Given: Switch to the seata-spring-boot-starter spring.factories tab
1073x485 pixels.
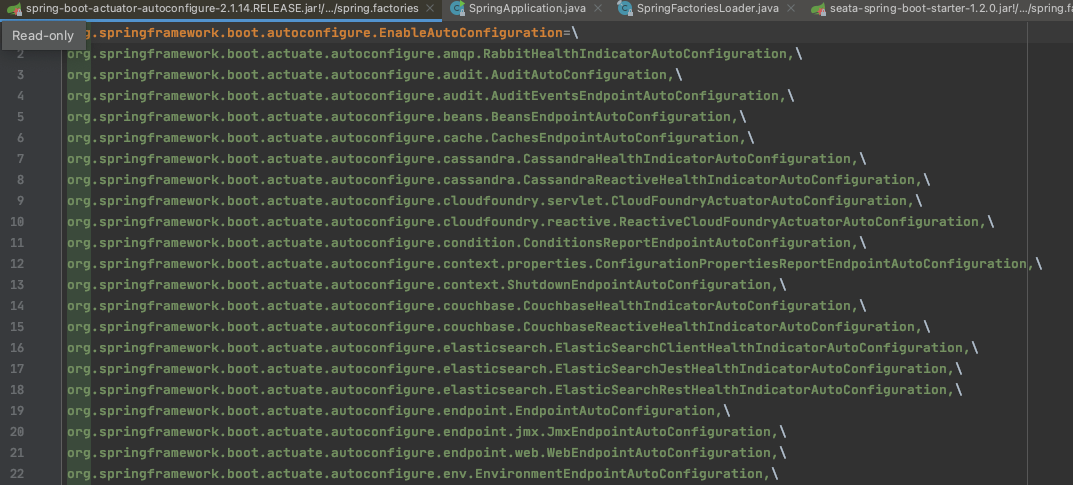Looking at the screenshot, I should (x=950, y=9).
